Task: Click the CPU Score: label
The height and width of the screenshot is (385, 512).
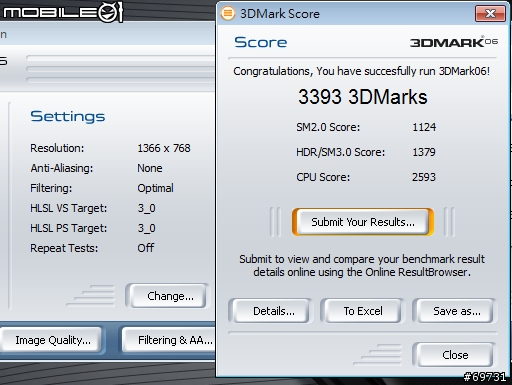Action: click(323, 177)
